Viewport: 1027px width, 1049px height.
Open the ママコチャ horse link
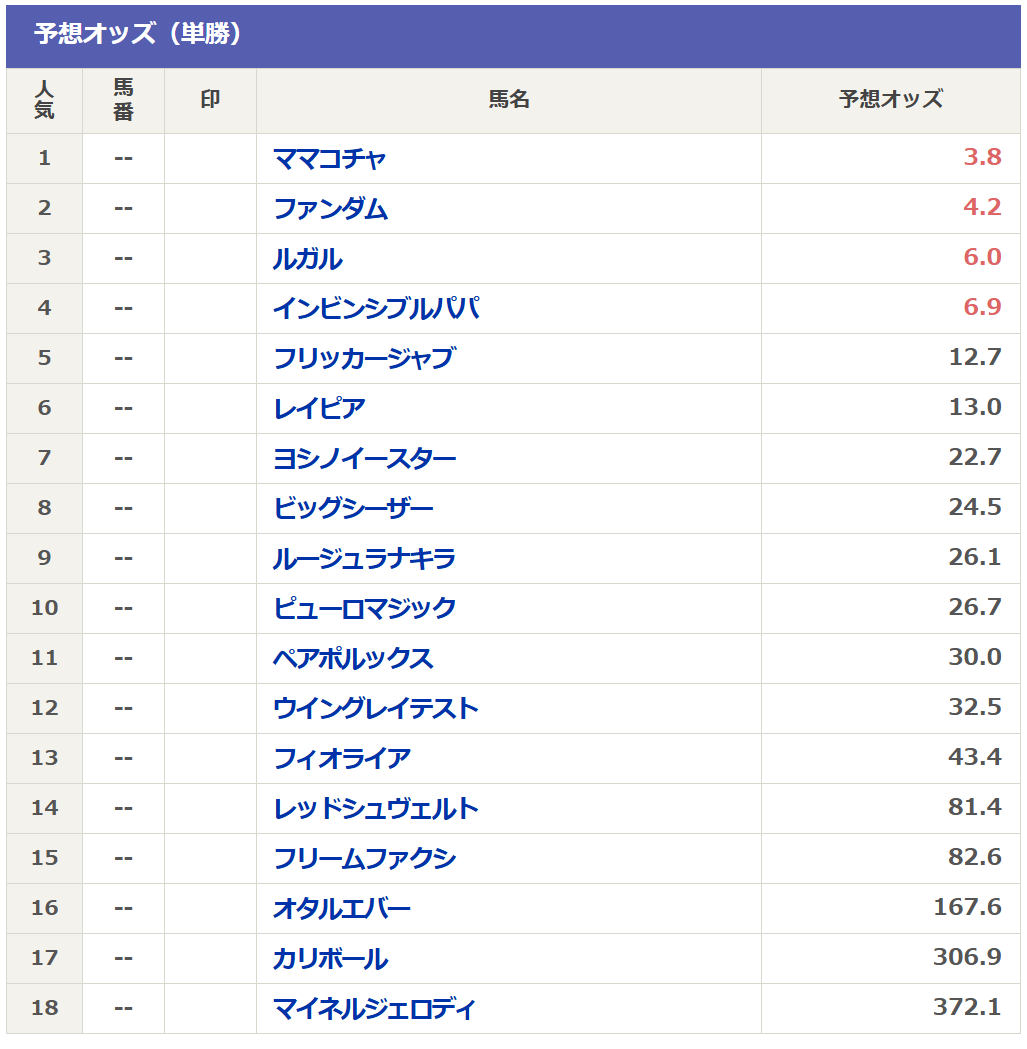tap(329, 159)
